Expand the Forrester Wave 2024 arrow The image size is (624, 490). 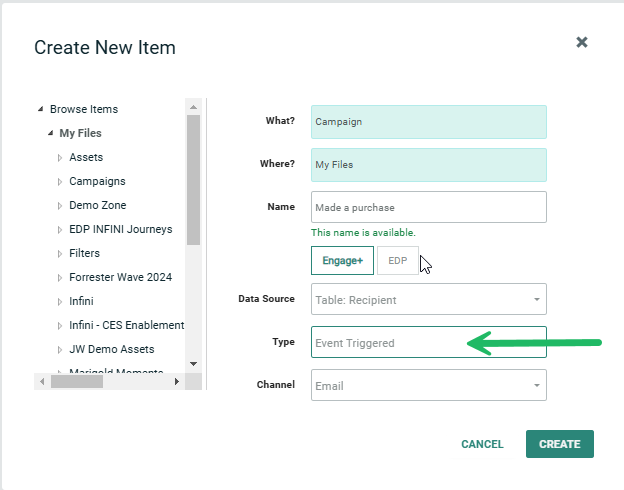(x=60, y=278)
